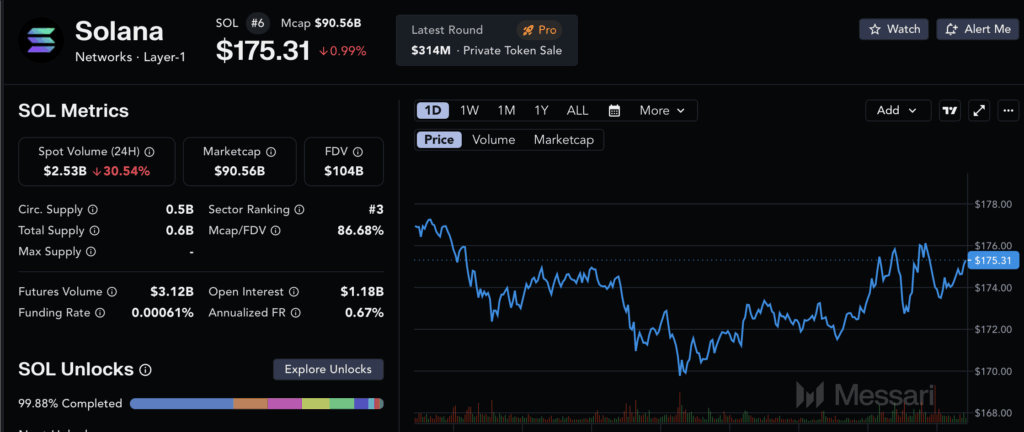Click the blue segment of unlocks progress bar
This screenshot has height=432, width=1024.
(x=182, y=404)
